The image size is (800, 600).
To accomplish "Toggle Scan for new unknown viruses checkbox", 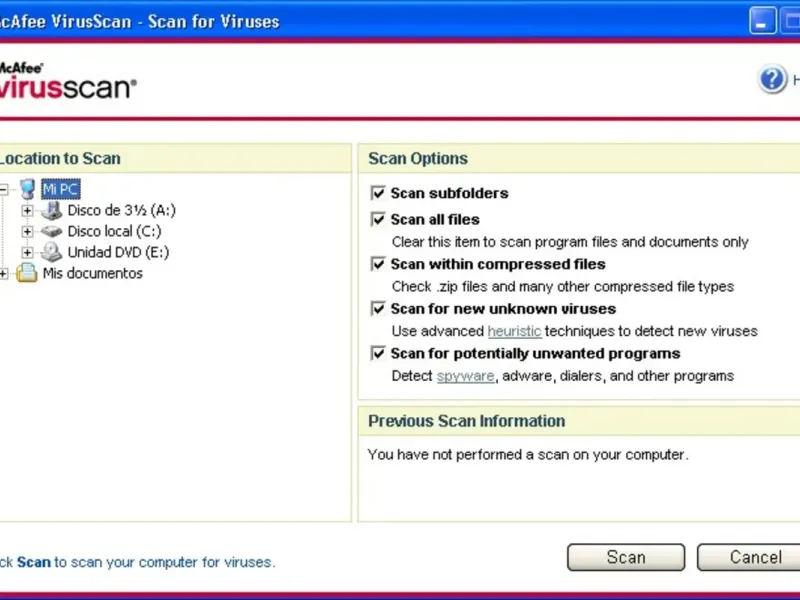I will [378, 309].
